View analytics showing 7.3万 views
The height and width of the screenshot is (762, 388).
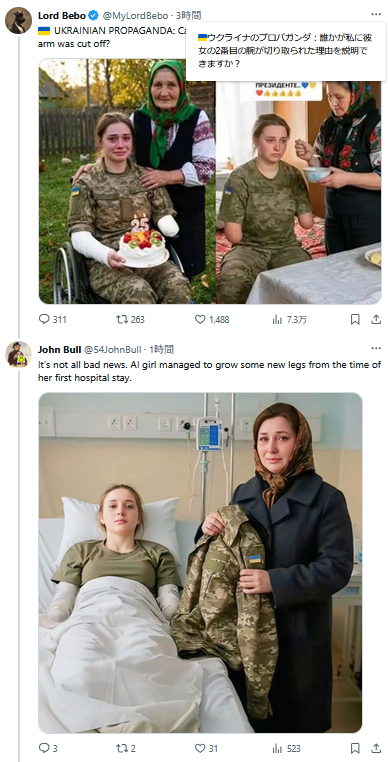click(289, 319)
